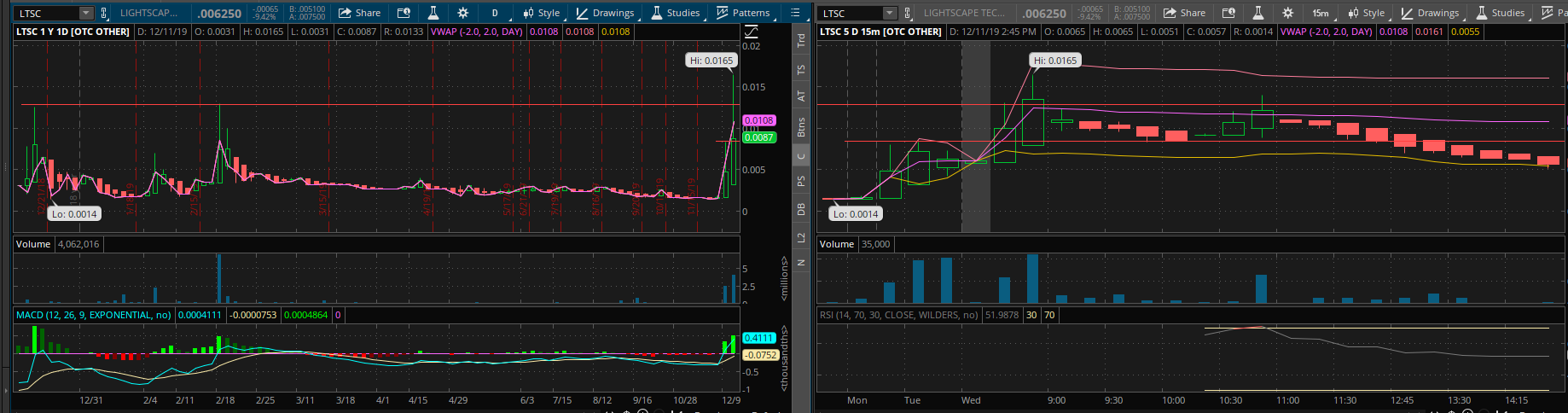Viewport: 1568px width, 413px height.
Task: Open left chart settings gear
Action: tap(462, 13)
